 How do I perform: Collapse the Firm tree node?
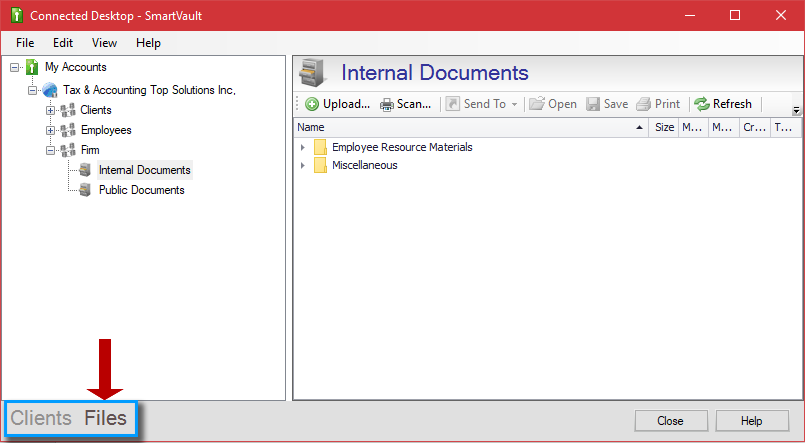tap(50, 150)
